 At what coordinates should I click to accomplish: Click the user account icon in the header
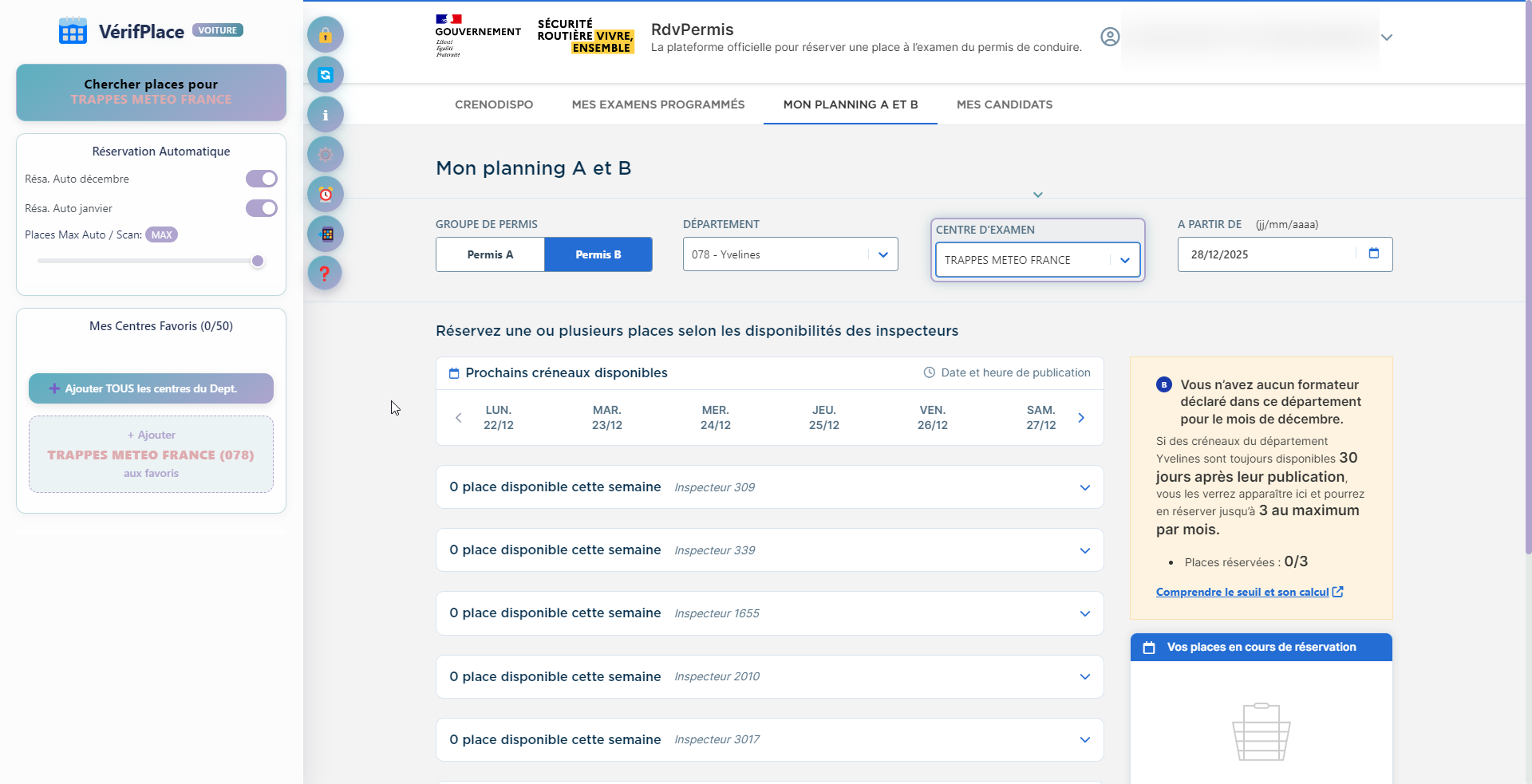[x=1110, y=36]
